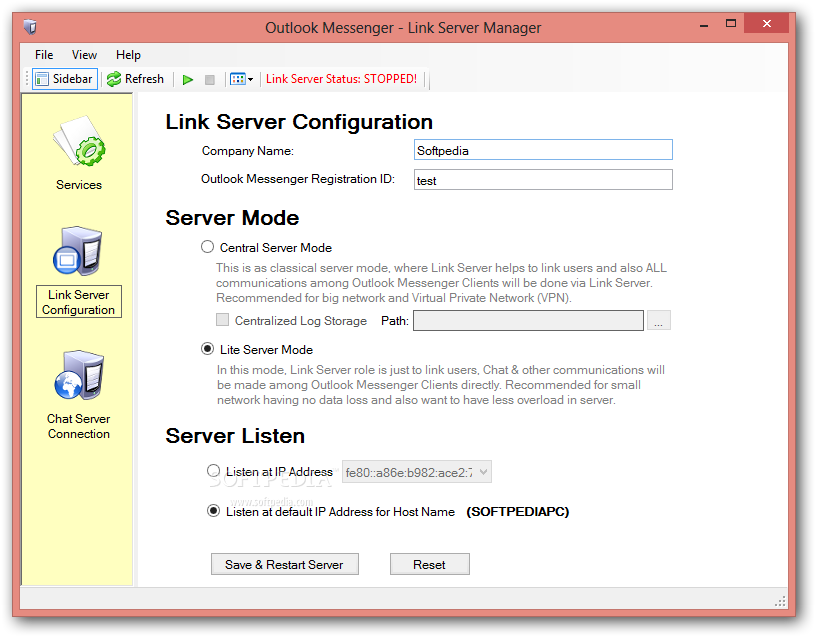Click the Company Name field
This screenshot has height=637, width=816.
(x=543, y=150)
